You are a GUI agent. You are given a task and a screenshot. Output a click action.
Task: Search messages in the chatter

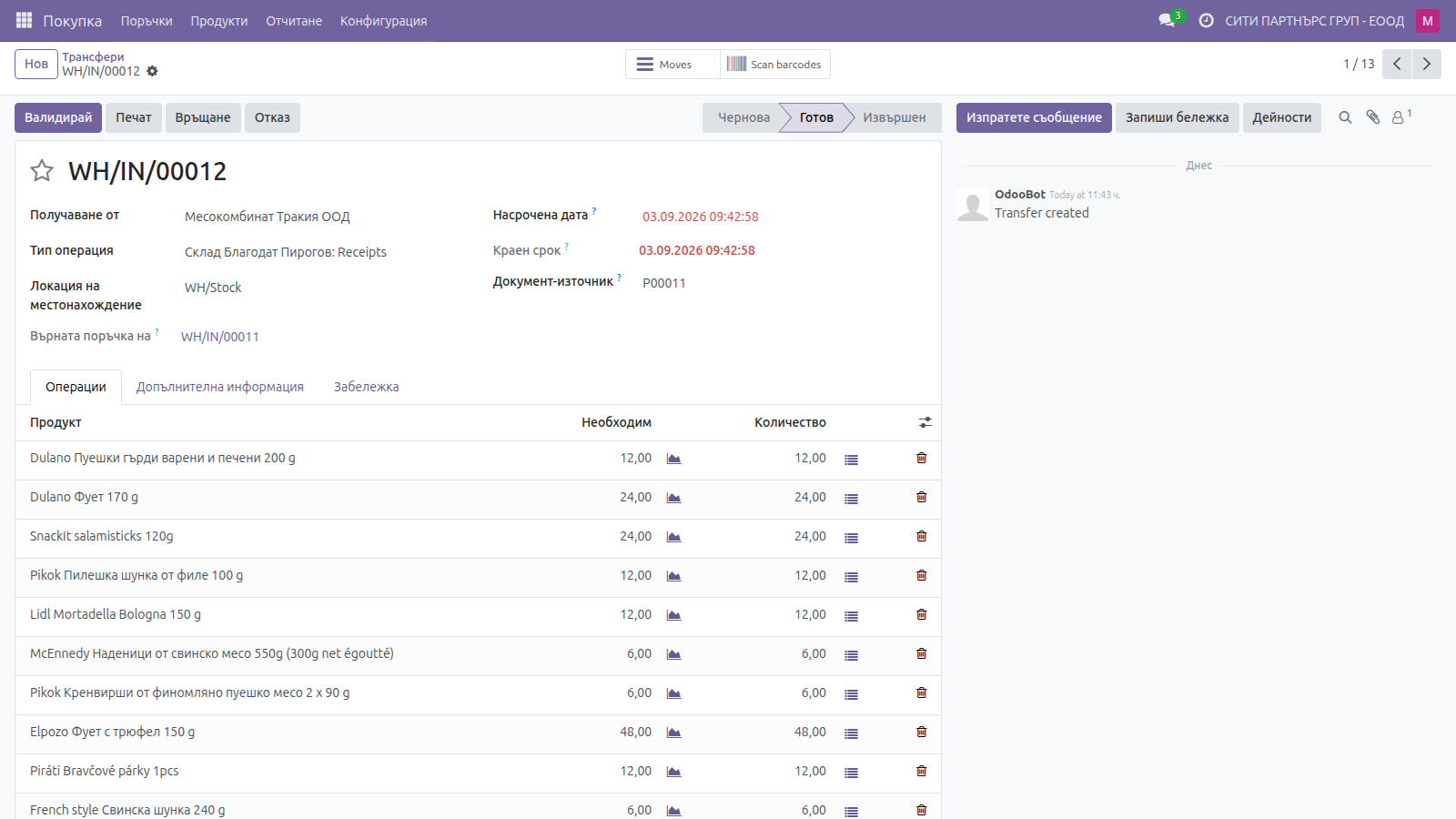click(1345, 117)
